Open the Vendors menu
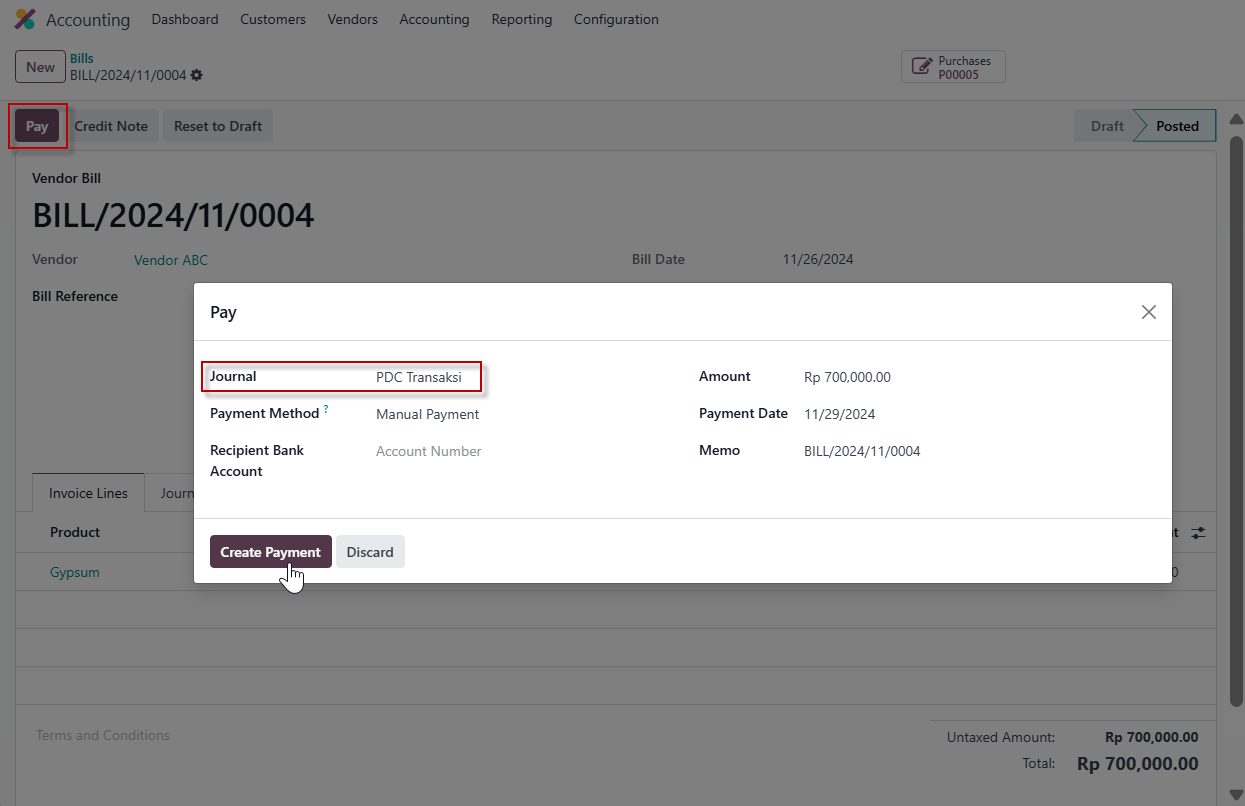 pos(352,19)
